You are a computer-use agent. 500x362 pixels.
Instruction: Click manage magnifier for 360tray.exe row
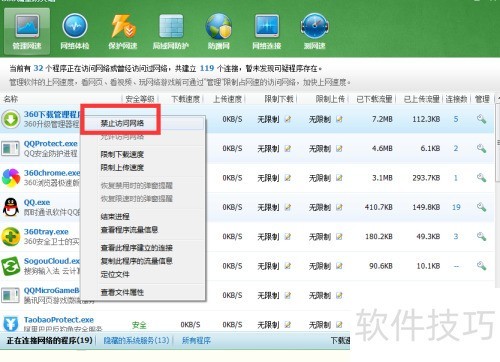pyautogui.click(x=481, y=236)
